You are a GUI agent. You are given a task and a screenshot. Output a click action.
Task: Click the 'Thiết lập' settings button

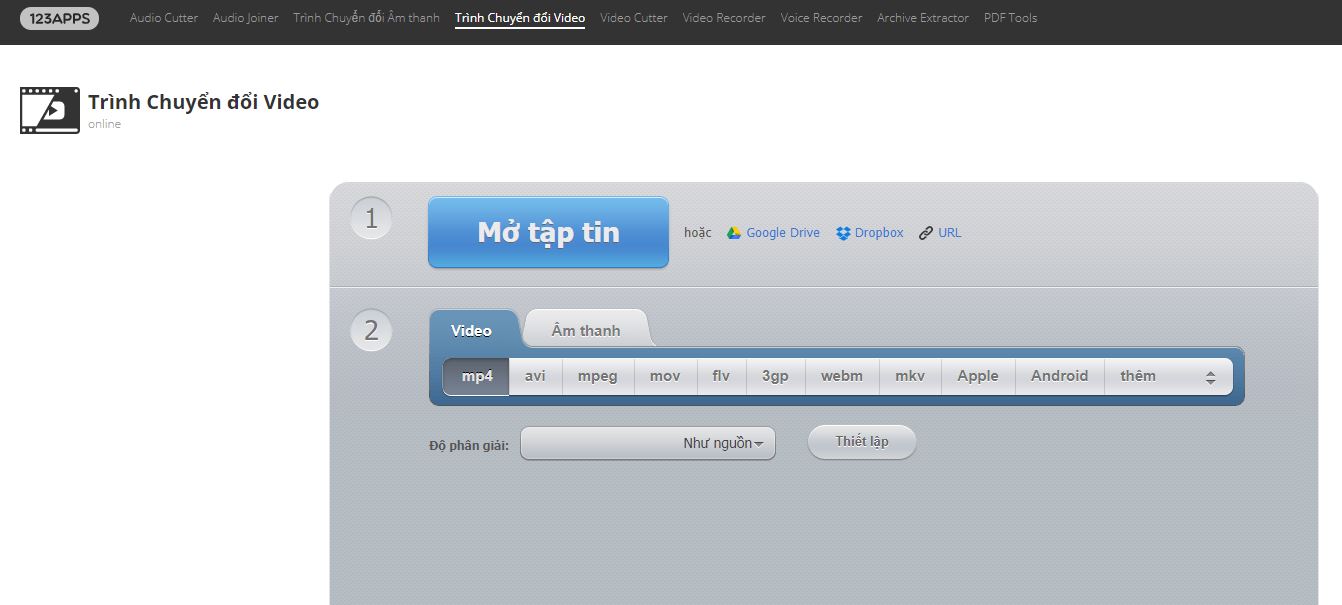pyautogui.click(x=861, y=442)
